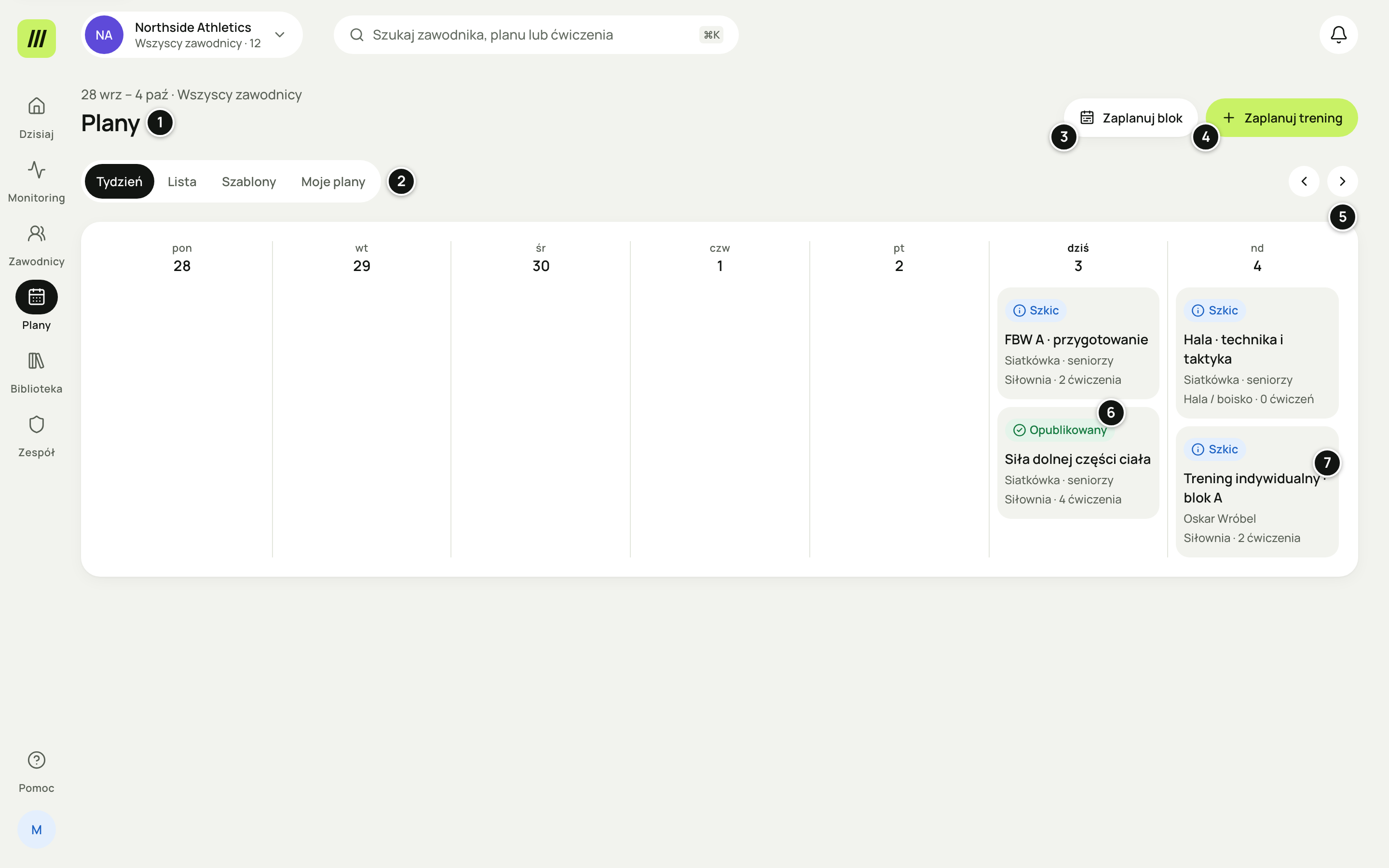Viewport: 1389px width, 868px height.
Task: Open the Biblioteka books icon
Action: click(36, 361)
